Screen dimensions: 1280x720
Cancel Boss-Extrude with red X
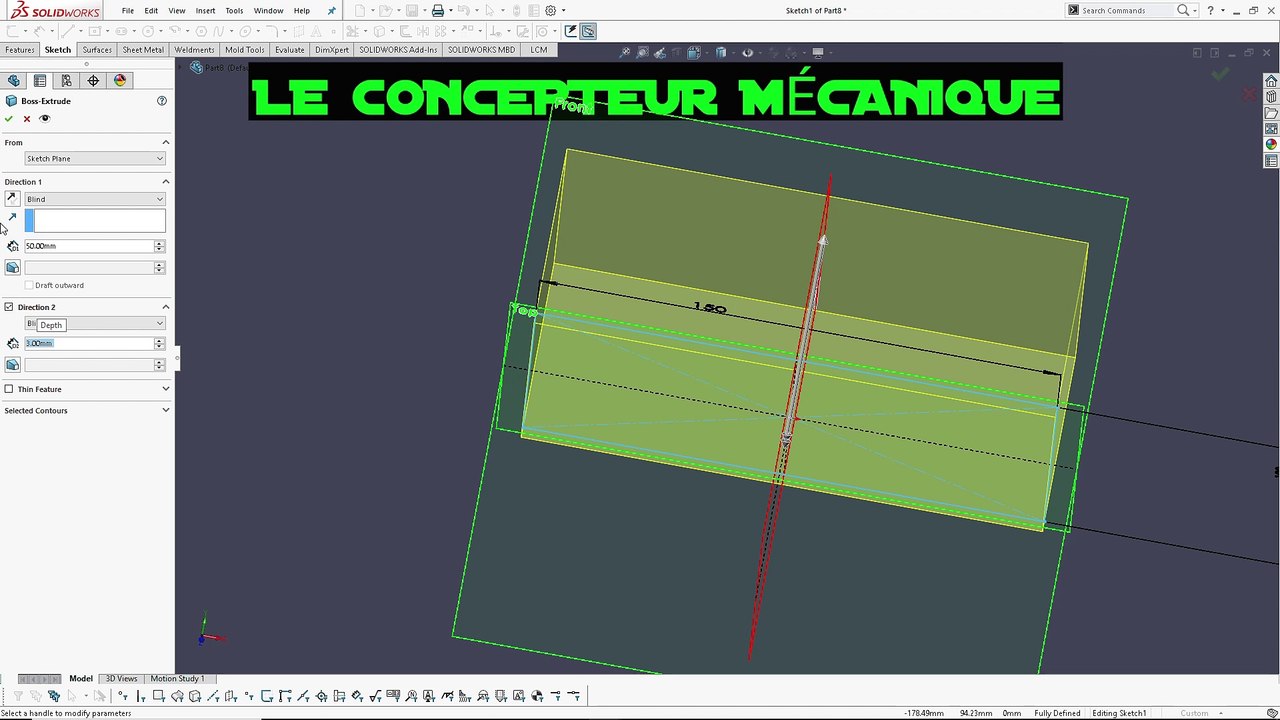point(27,119)
